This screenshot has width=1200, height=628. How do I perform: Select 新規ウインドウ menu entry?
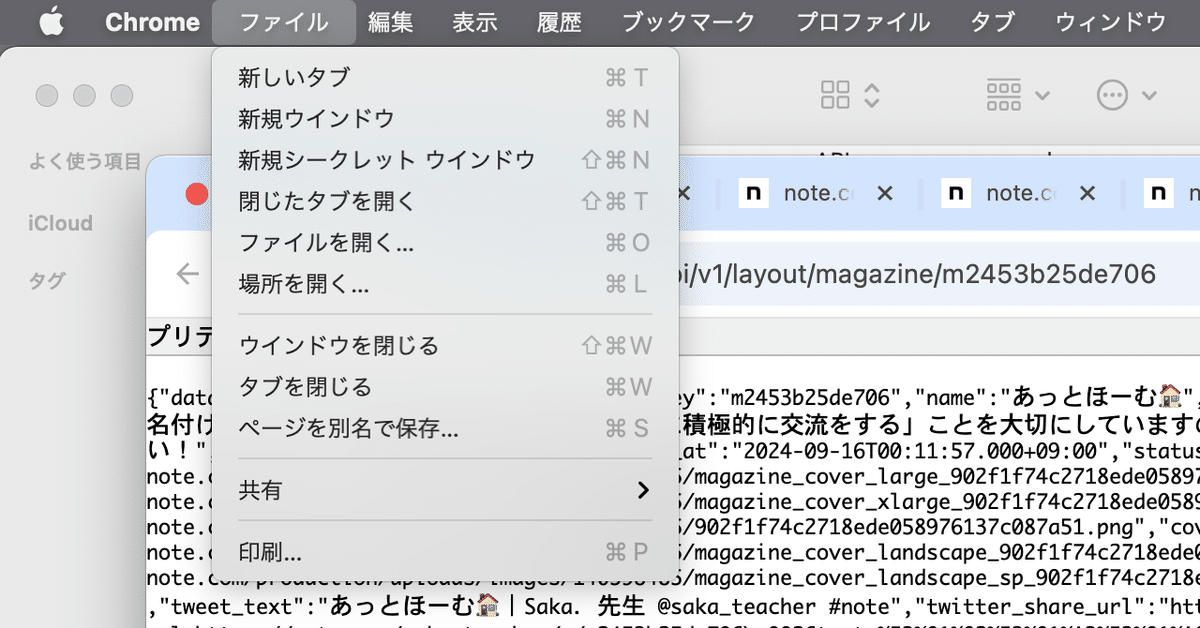point(446,119)
